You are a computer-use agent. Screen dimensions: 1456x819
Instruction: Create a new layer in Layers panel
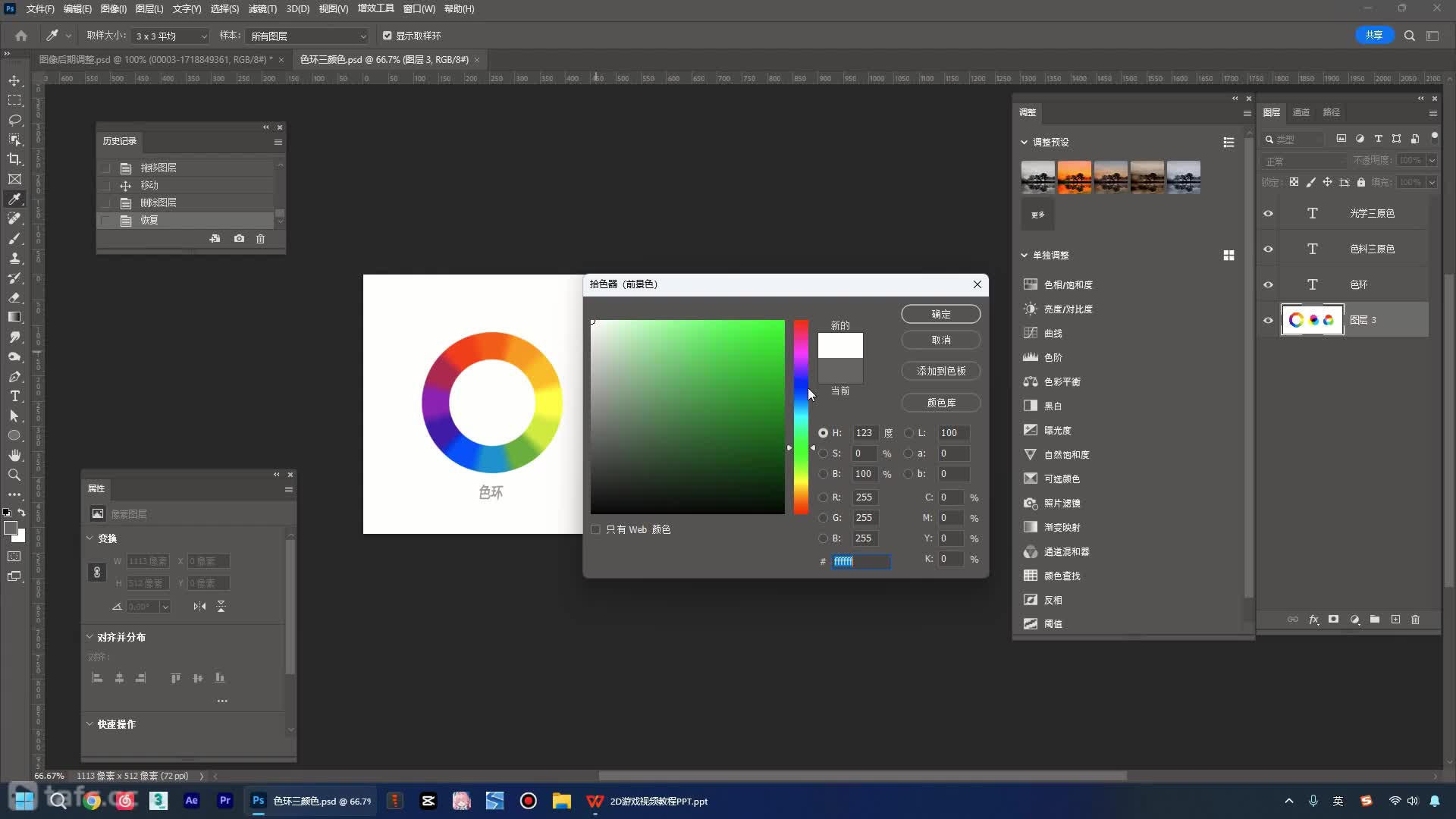pyautogui.click(x=1395, y=620)
